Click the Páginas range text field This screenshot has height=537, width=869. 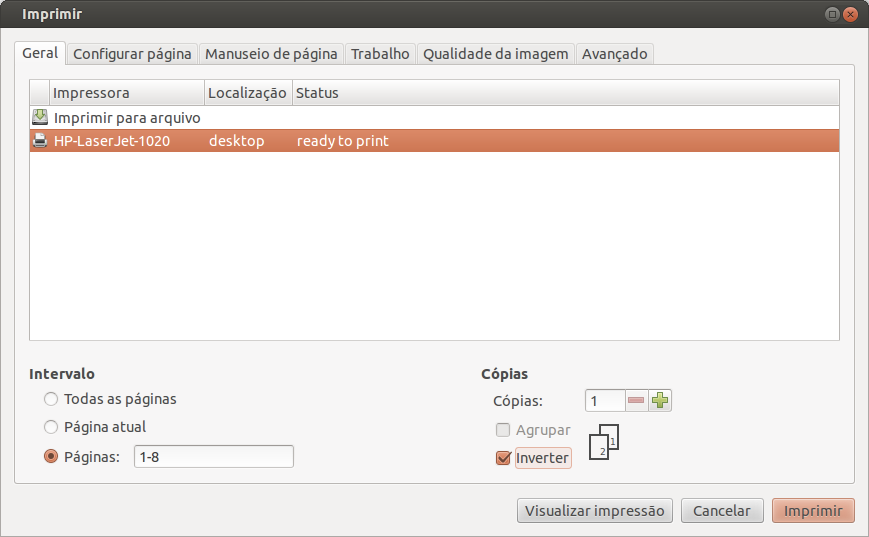(x=214, y=457)
